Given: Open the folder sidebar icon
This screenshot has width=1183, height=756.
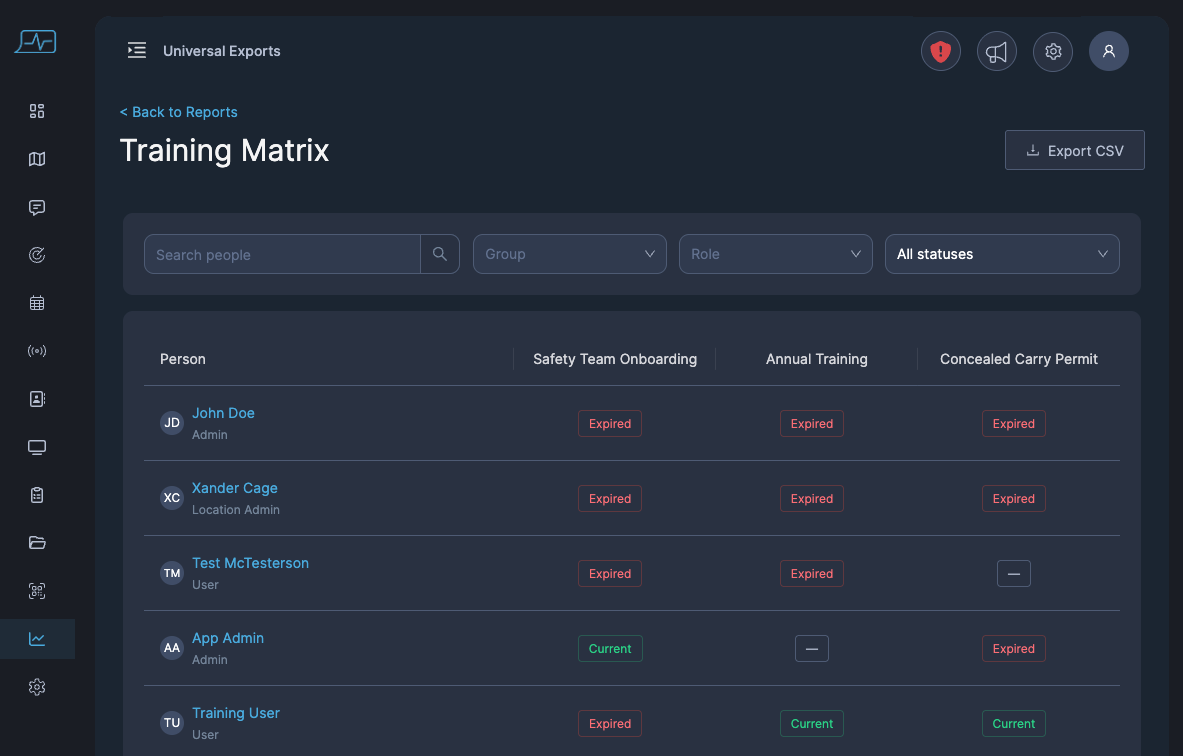Looking at the screenshot, I should coord(37,542).
